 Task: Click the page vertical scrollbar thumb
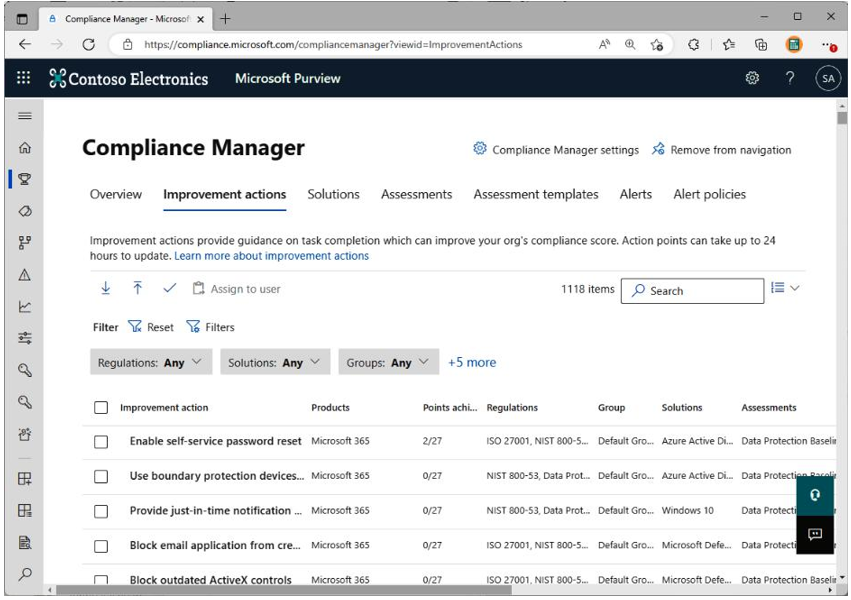(842, 117)
